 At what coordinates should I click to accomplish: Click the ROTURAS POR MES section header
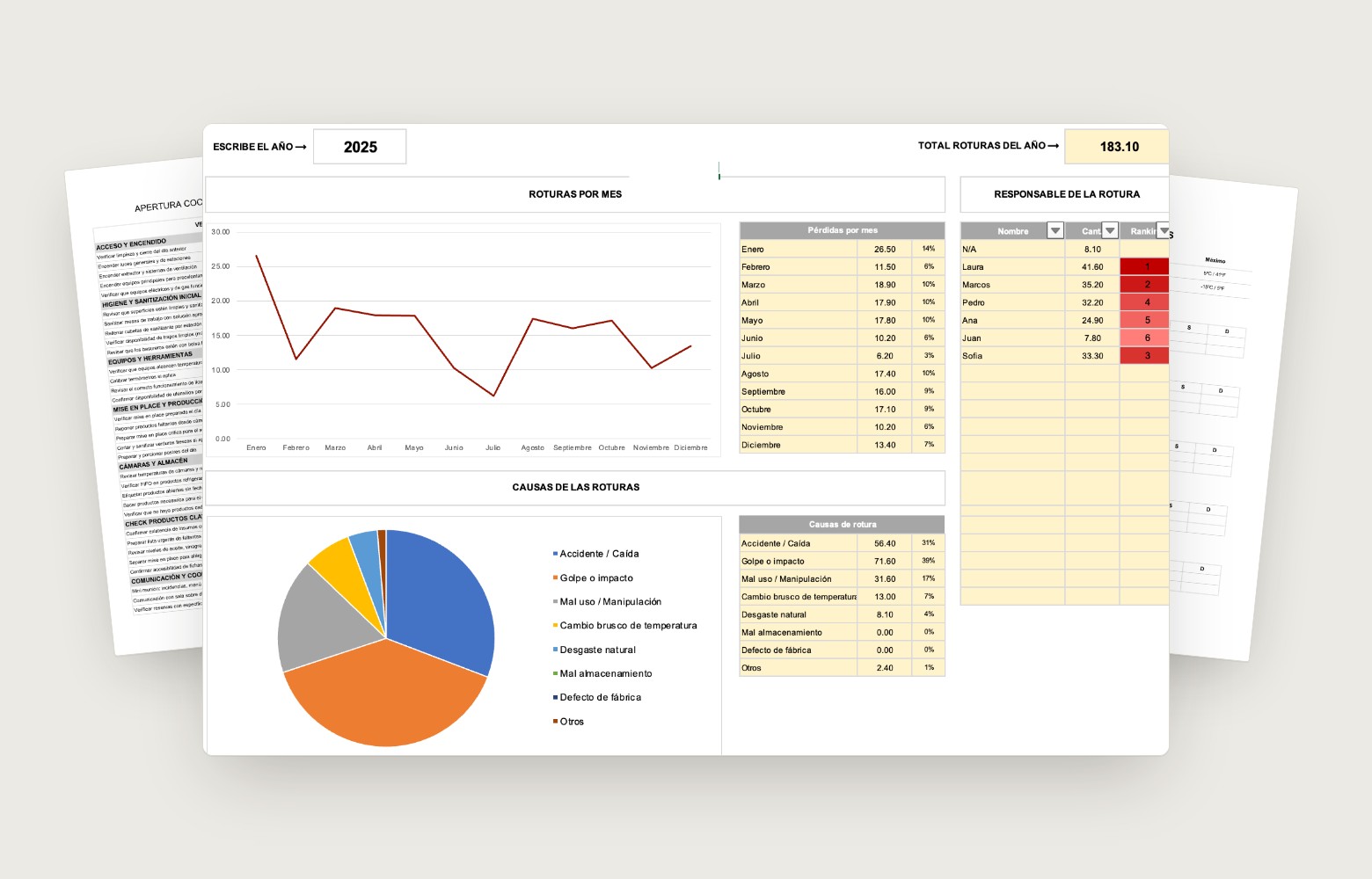tap(575, 194)
